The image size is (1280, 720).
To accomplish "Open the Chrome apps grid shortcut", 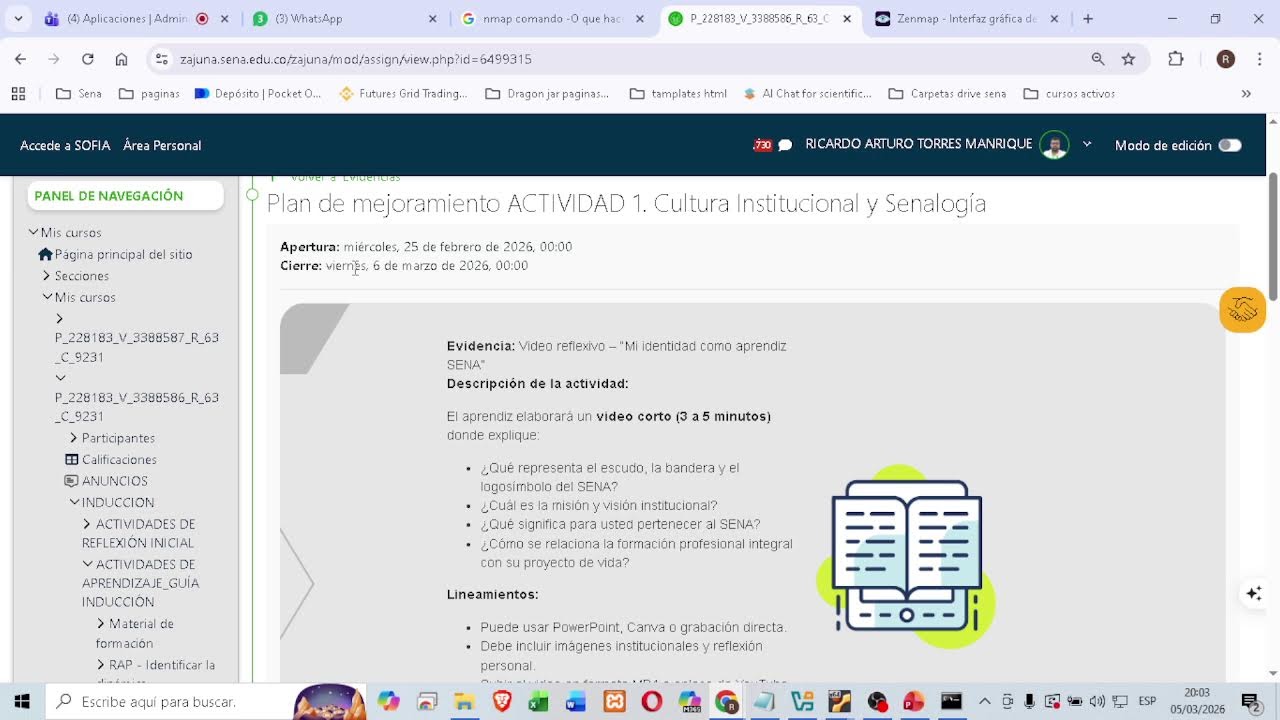I will 18,94.
